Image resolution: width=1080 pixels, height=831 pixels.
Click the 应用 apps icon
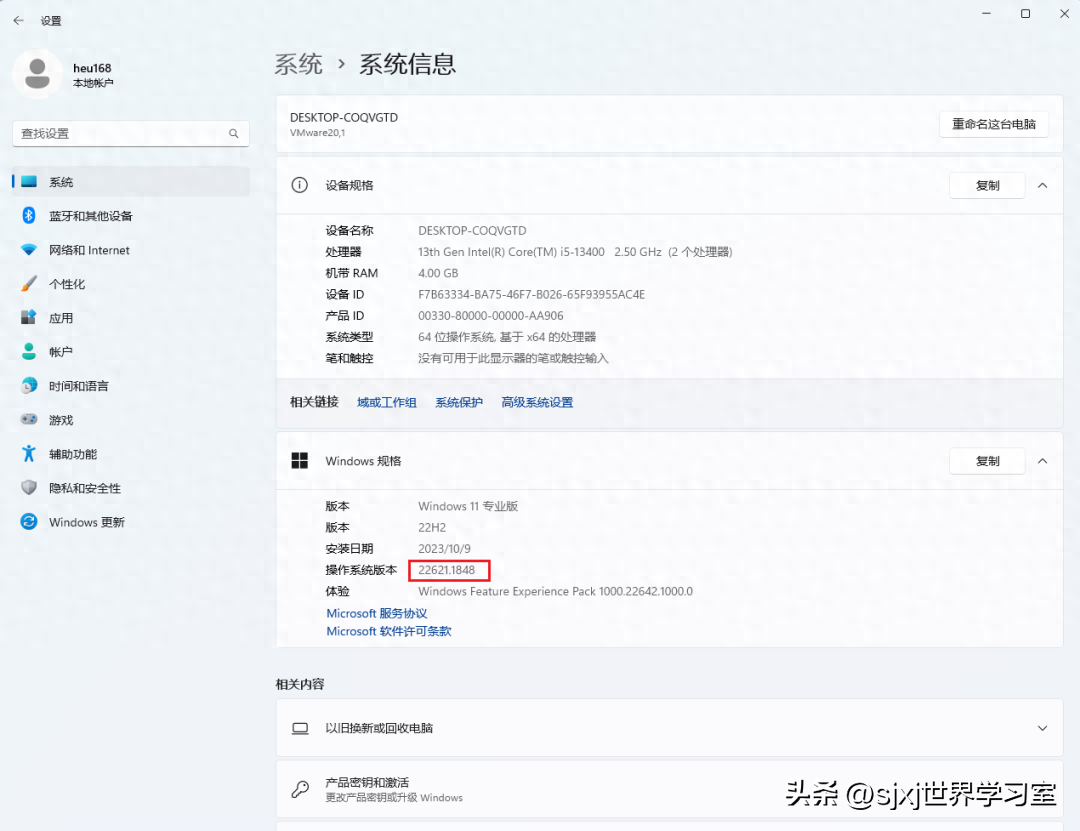29,318
